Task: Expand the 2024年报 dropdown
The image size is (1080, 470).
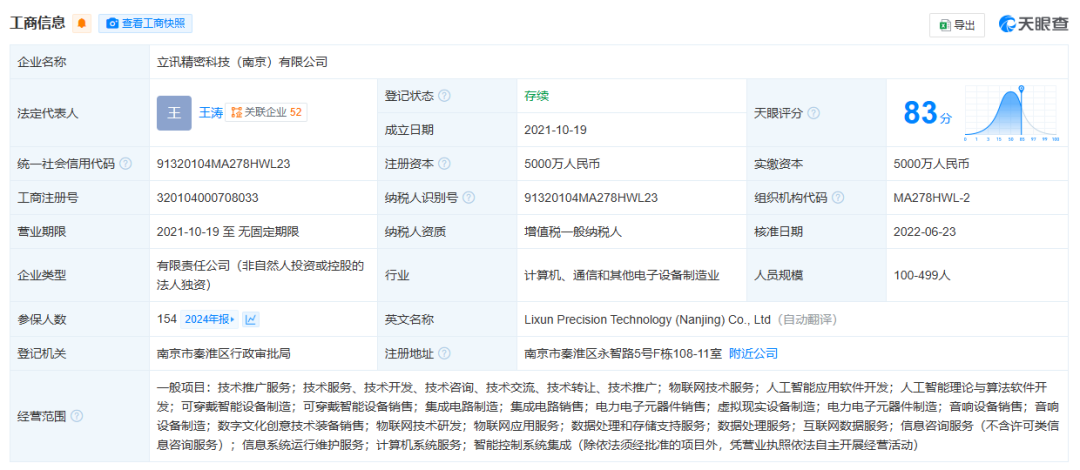Action: coord(209,319)
